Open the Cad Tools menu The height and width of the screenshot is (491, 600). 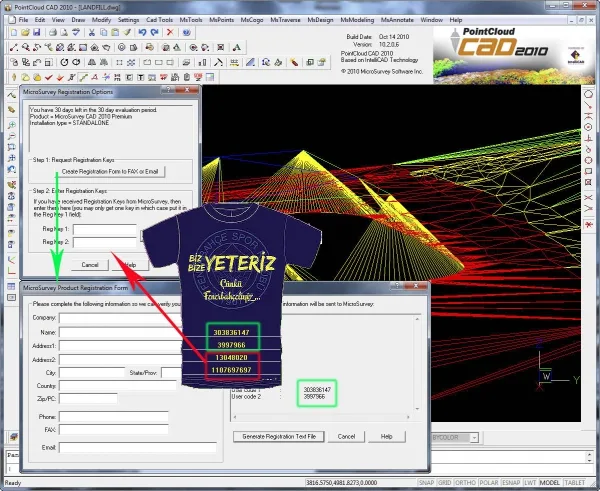point(159,20)
